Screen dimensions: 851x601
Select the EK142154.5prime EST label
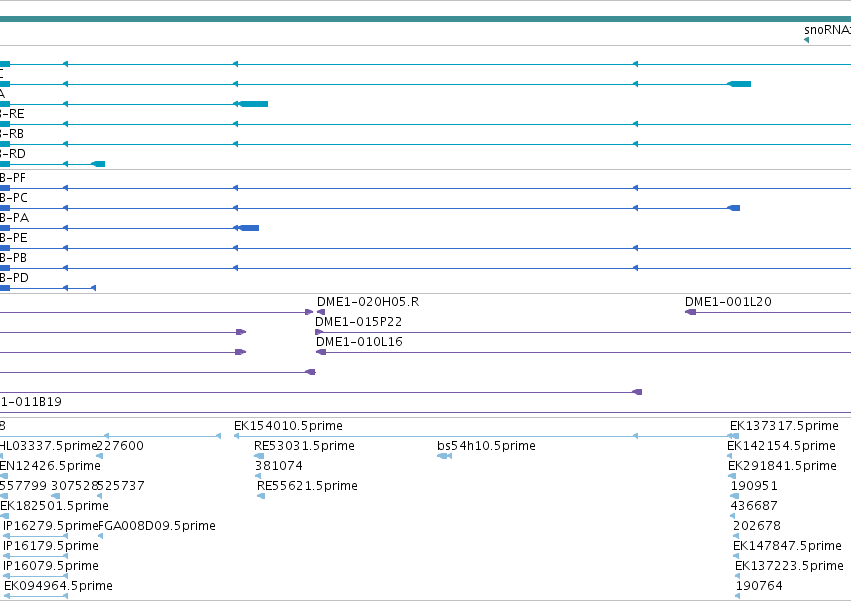(781, 446)
